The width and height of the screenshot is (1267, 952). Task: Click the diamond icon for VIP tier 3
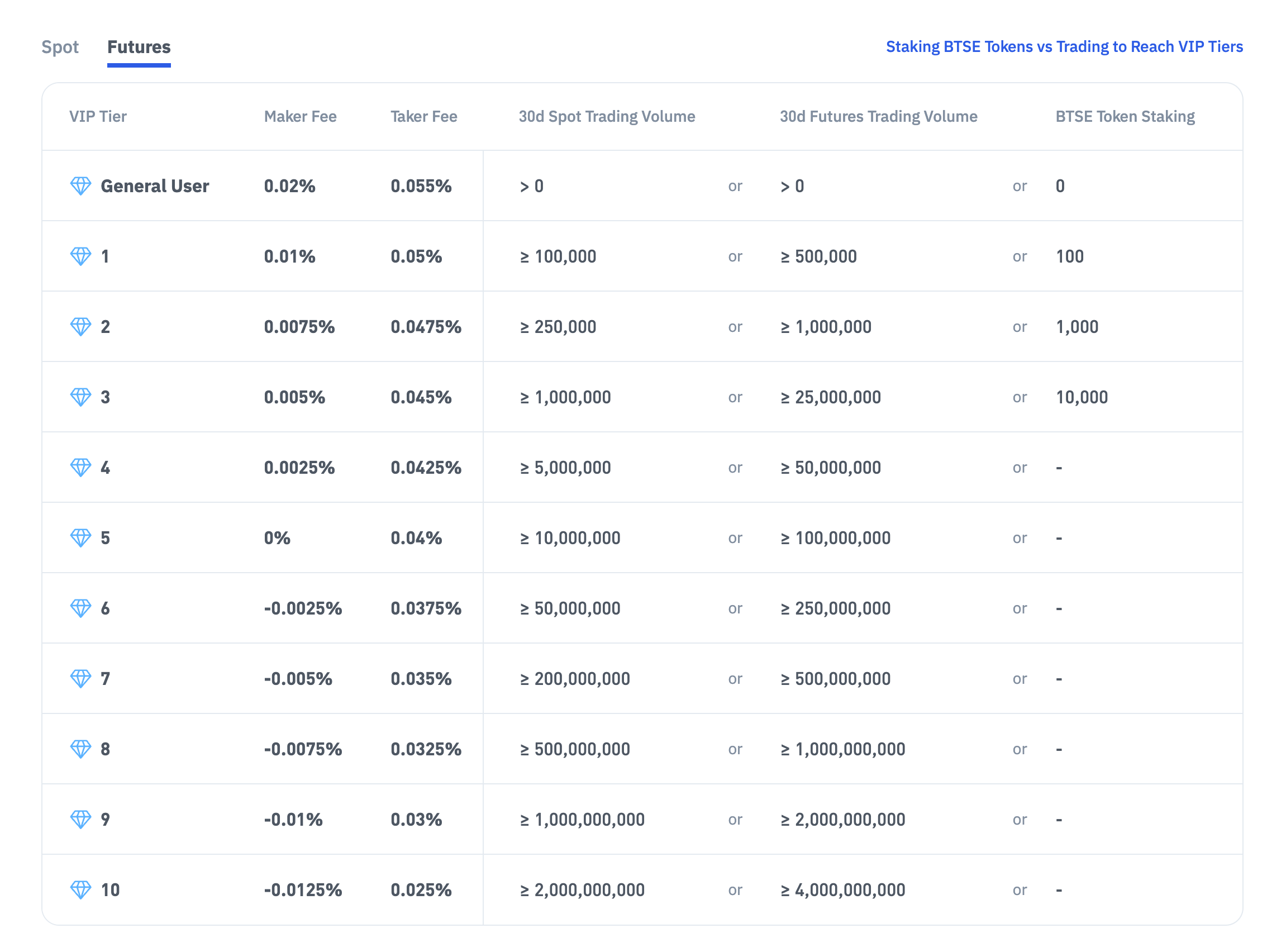pos(81,398)
